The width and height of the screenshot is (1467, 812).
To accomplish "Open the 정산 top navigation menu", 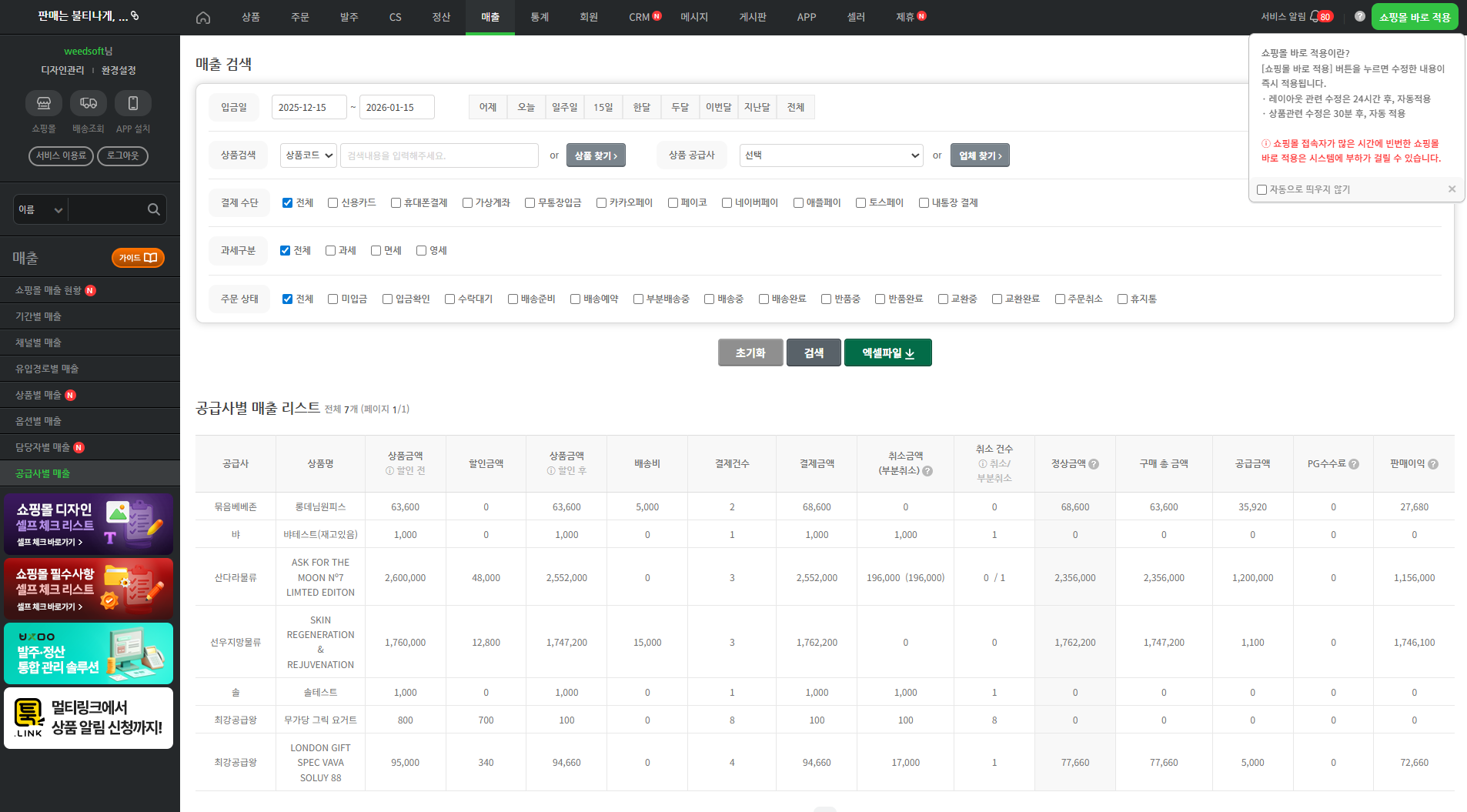I will [441, 17].
